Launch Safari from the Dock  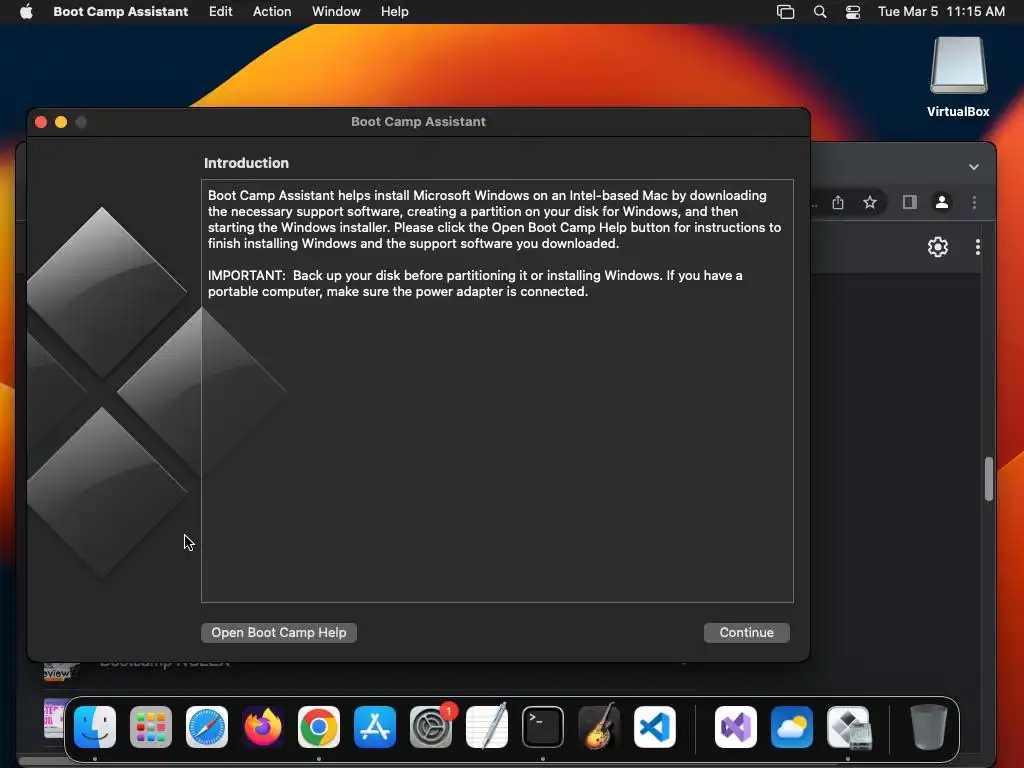207,726
